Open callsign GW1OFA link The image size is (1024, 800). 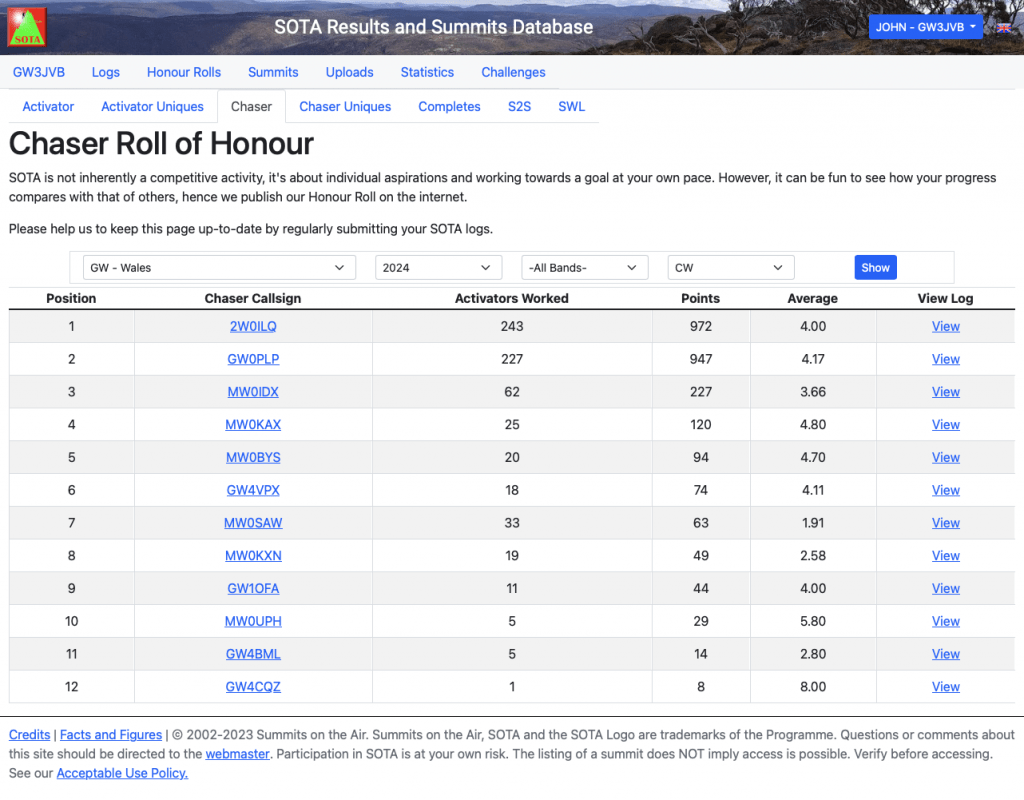[253, 588]
